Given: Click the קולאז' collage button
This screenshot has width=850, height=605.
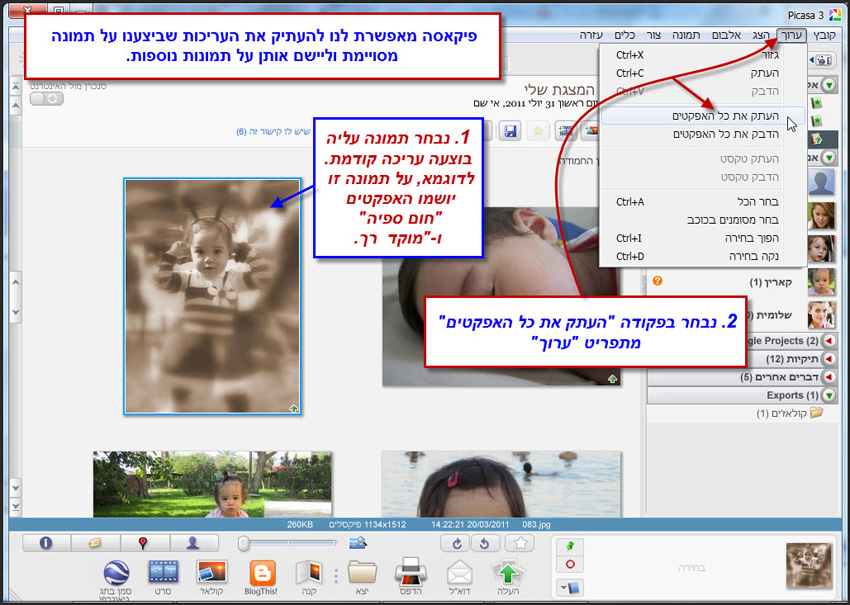Looking at the screenshot, I should point(212,577).
